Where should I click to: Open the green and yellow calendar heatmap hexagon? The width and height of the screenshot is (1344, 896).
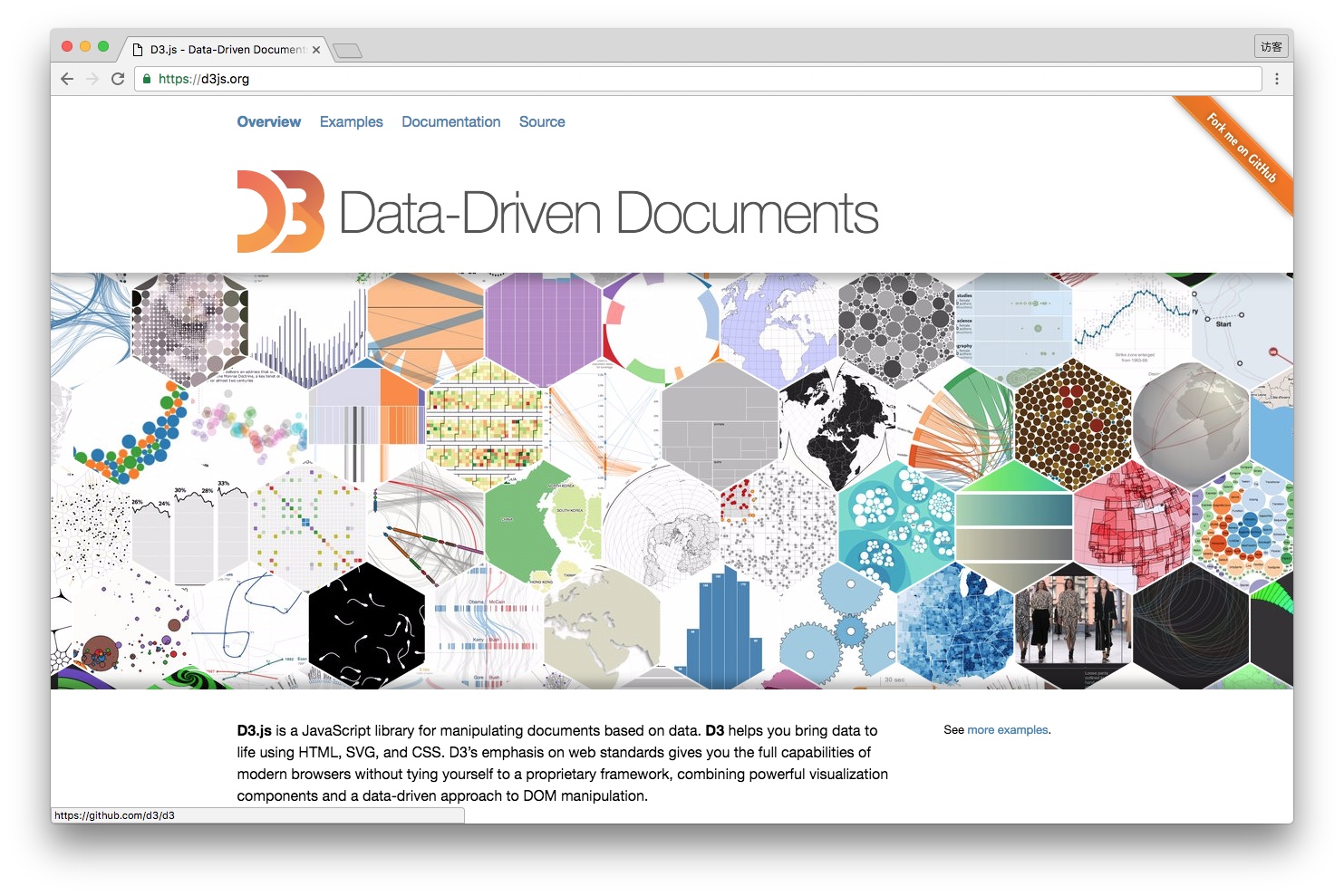coord(485,426)
